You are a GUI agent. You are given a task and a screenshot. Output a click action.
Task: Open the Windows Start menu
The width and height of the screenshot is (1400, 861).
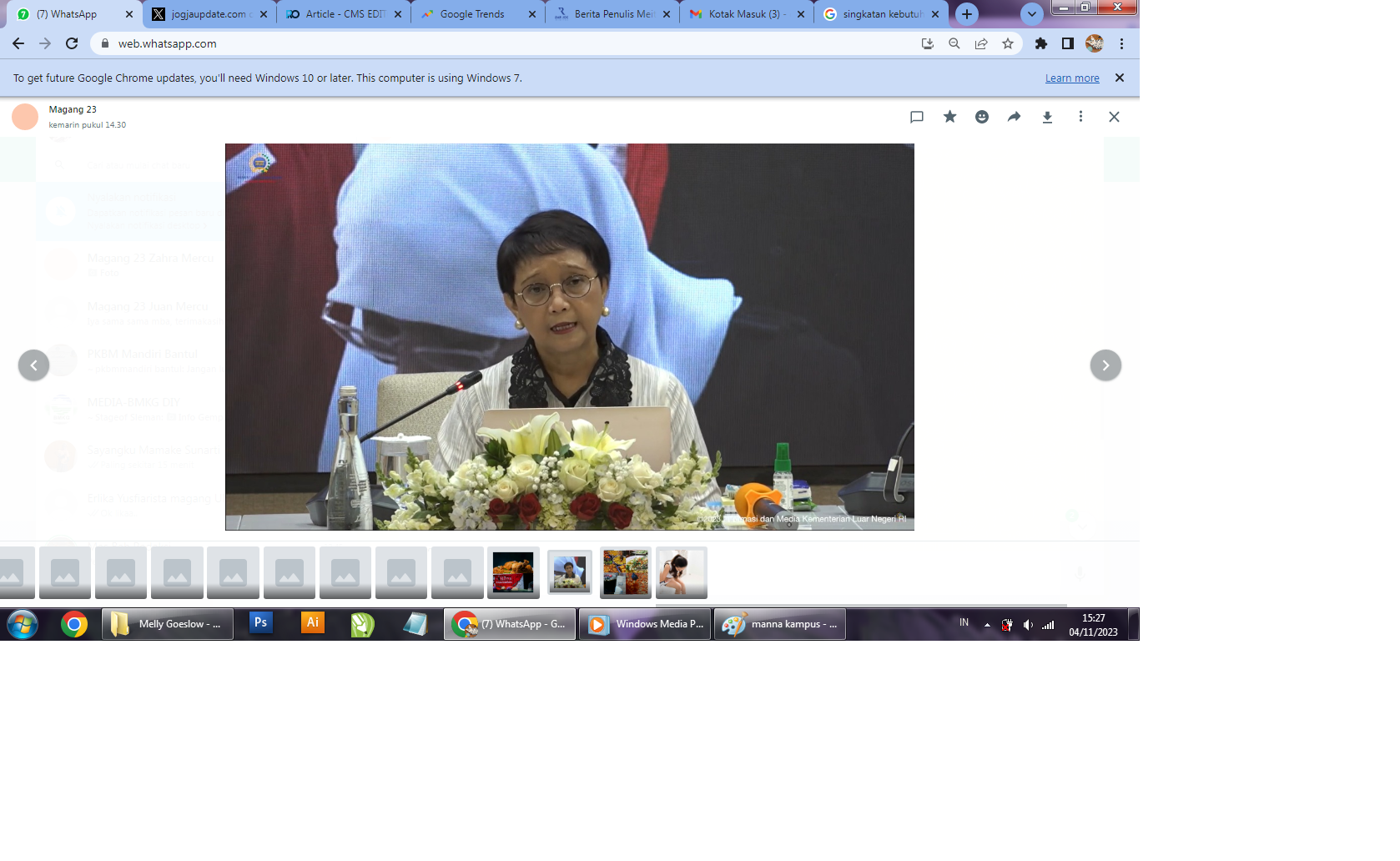click(23, 624)
